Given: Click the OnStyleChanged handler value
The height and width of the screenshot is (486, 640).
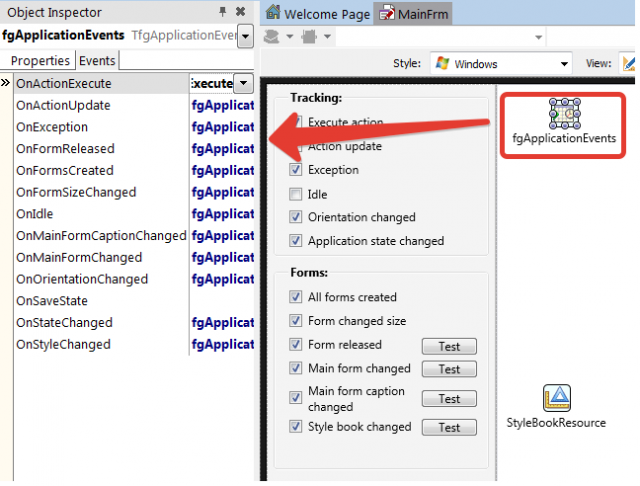Looking at the screenshot, I should [x=222, y=344].
